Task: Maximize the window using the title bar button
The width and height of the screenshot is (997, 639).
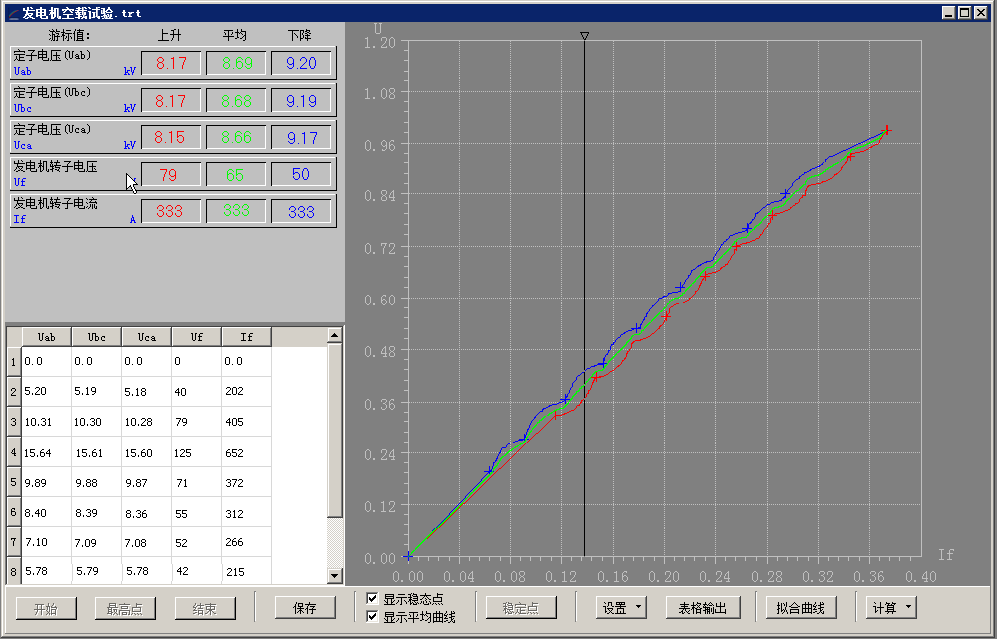Action: coord(965,12)
